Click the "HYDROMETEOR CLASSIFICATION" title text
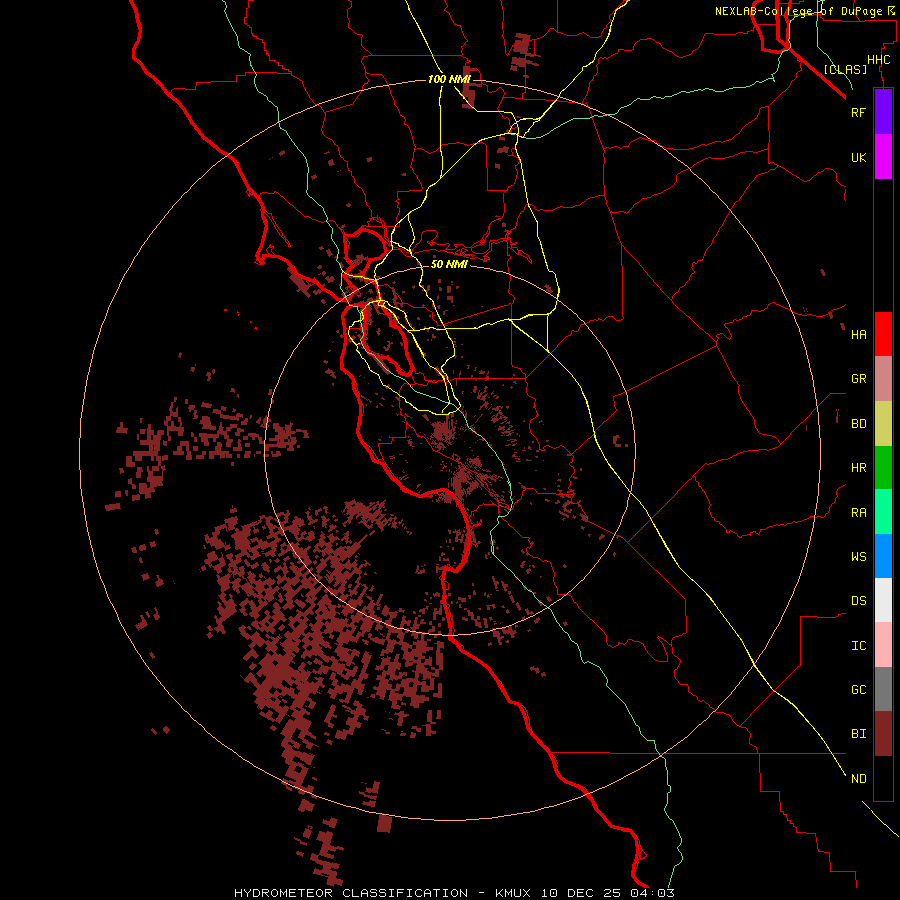900x900 pixels. 351,893
